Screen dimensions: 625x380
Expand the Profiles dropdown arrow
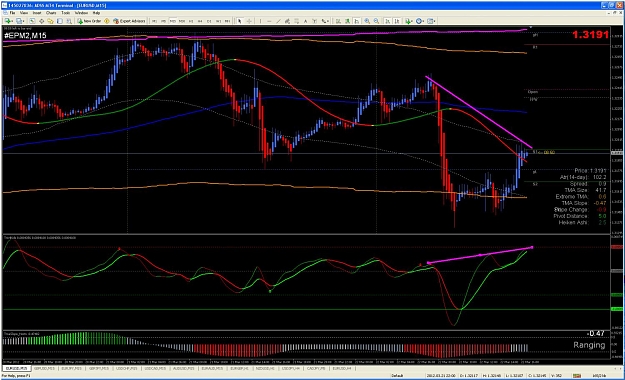point(24,21)
